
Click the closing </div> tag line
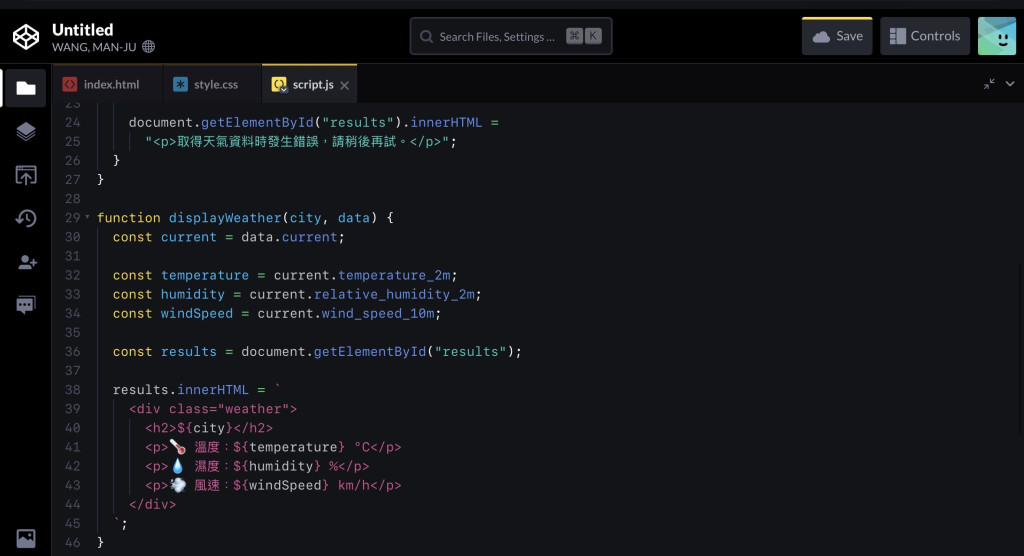[x=152, y=504]
